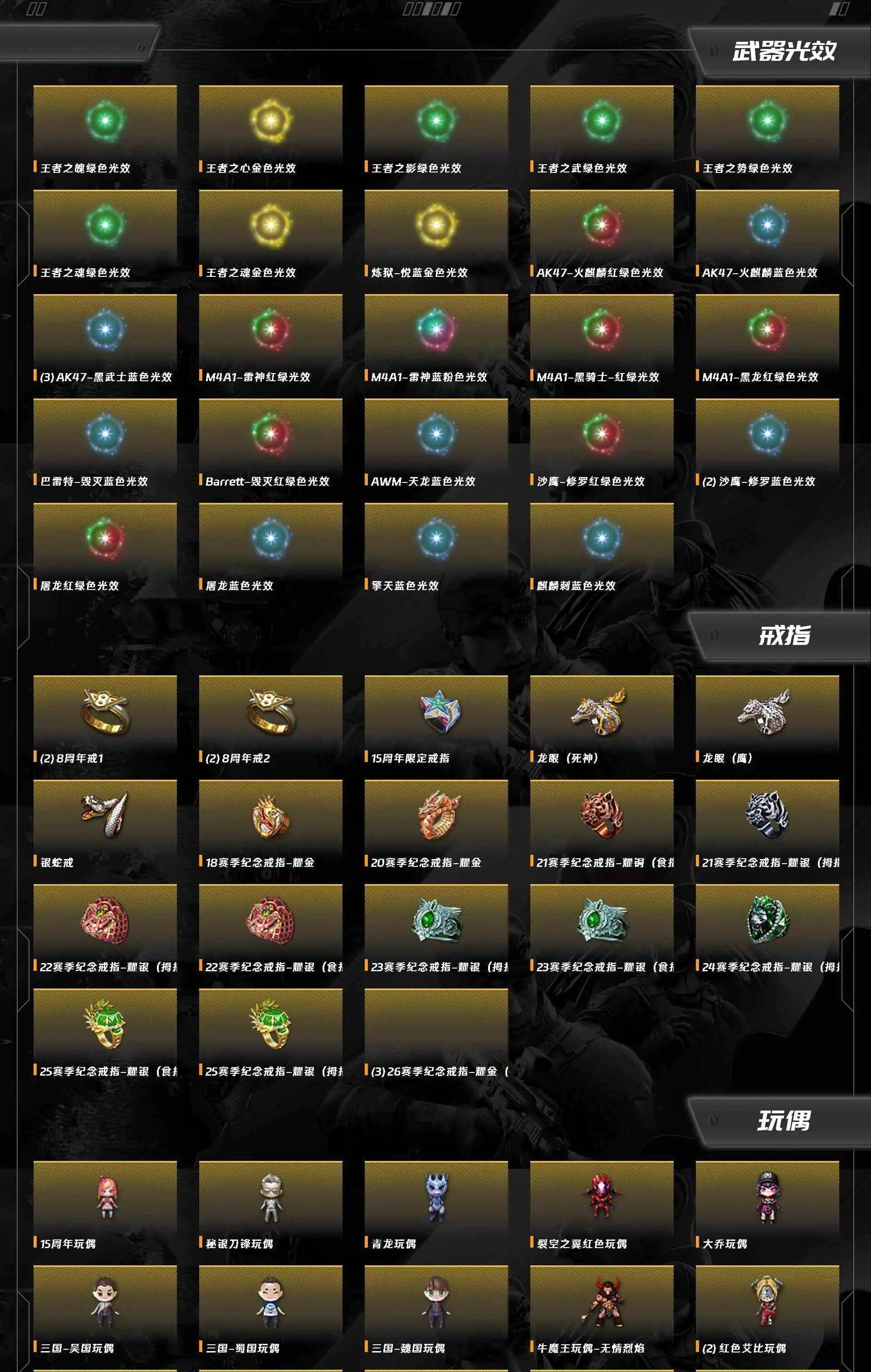The image size is (871, 1372).
Task: Pick the 龙眼（死神）dragon ring icon
Action: [600, 712]
